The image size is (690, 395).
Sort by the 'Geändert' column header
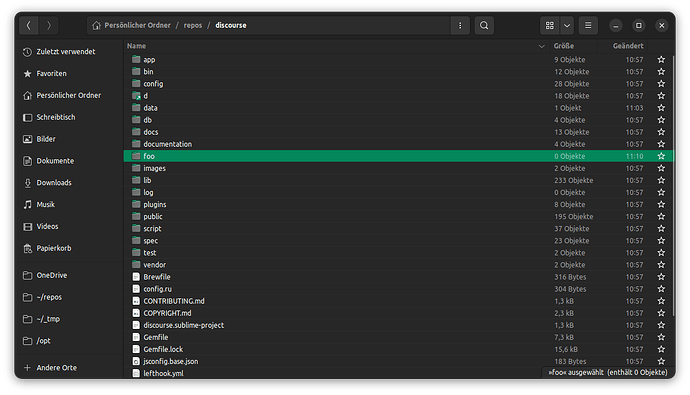point(628,46)
